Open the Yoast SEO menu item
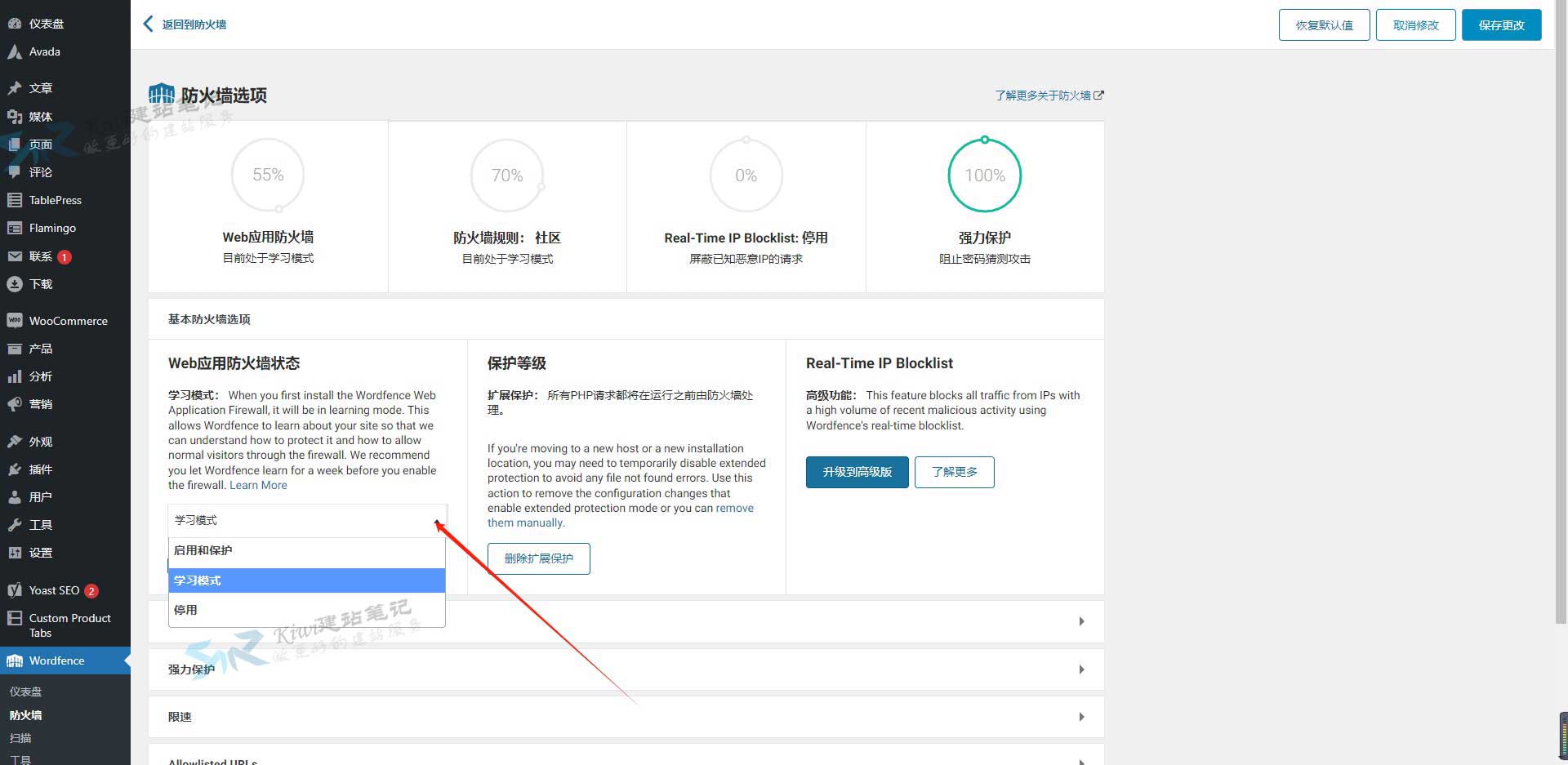Image resolution: width=1568 pixels, height=765 pixels. [x=65, y=590]
